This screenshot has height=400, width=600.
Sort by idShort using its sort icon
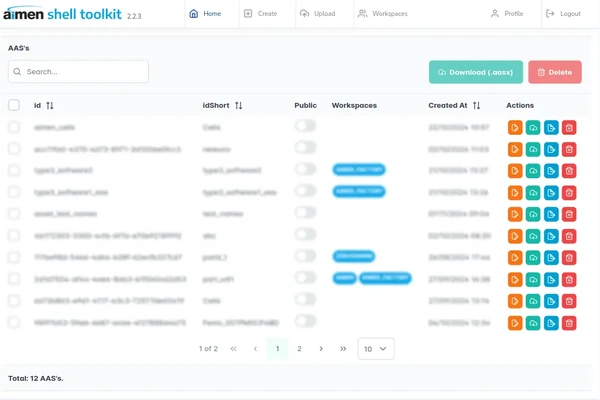coord(238,105)
